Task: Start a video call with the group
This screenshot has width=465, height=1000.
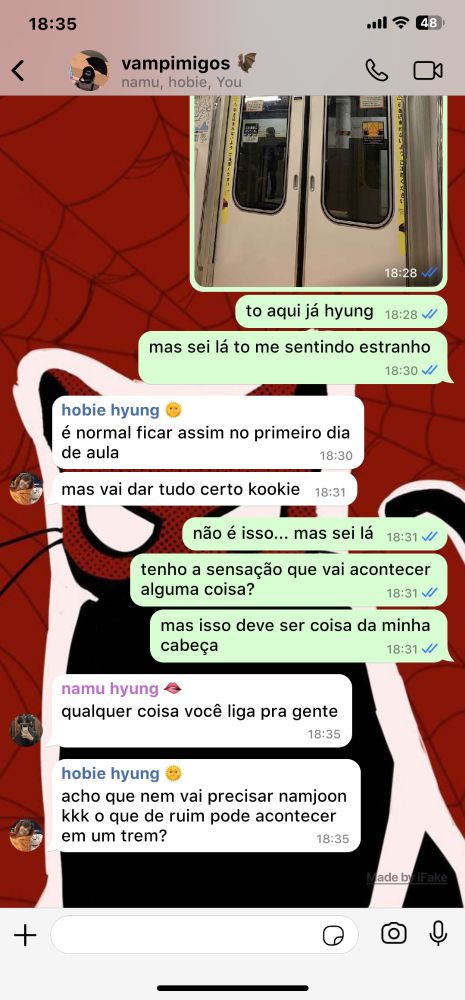Action: pyautogui.click(x=428, y=70)
